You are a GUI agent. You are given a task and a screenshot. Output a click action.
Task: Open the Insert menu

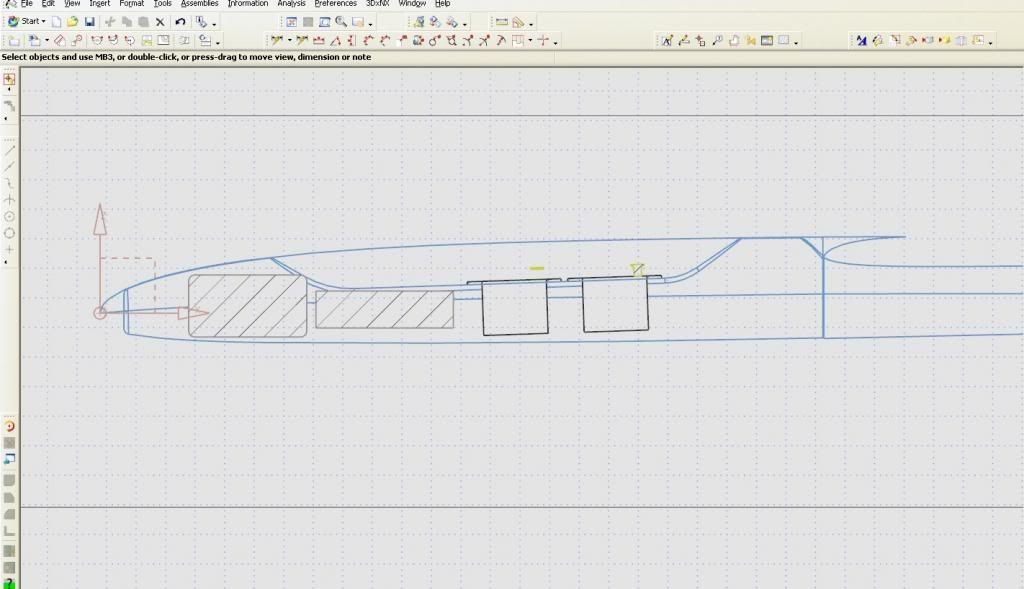[x=99, y=4]
